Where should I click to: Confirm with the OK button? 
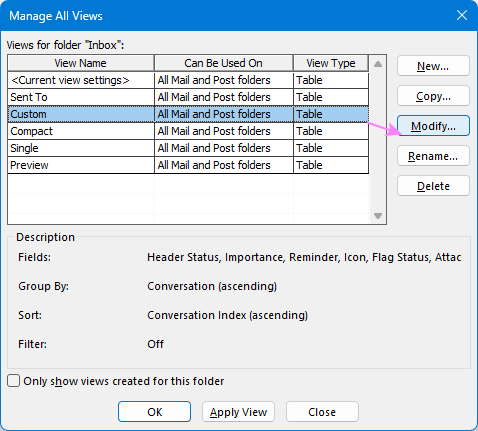point(154,412)
